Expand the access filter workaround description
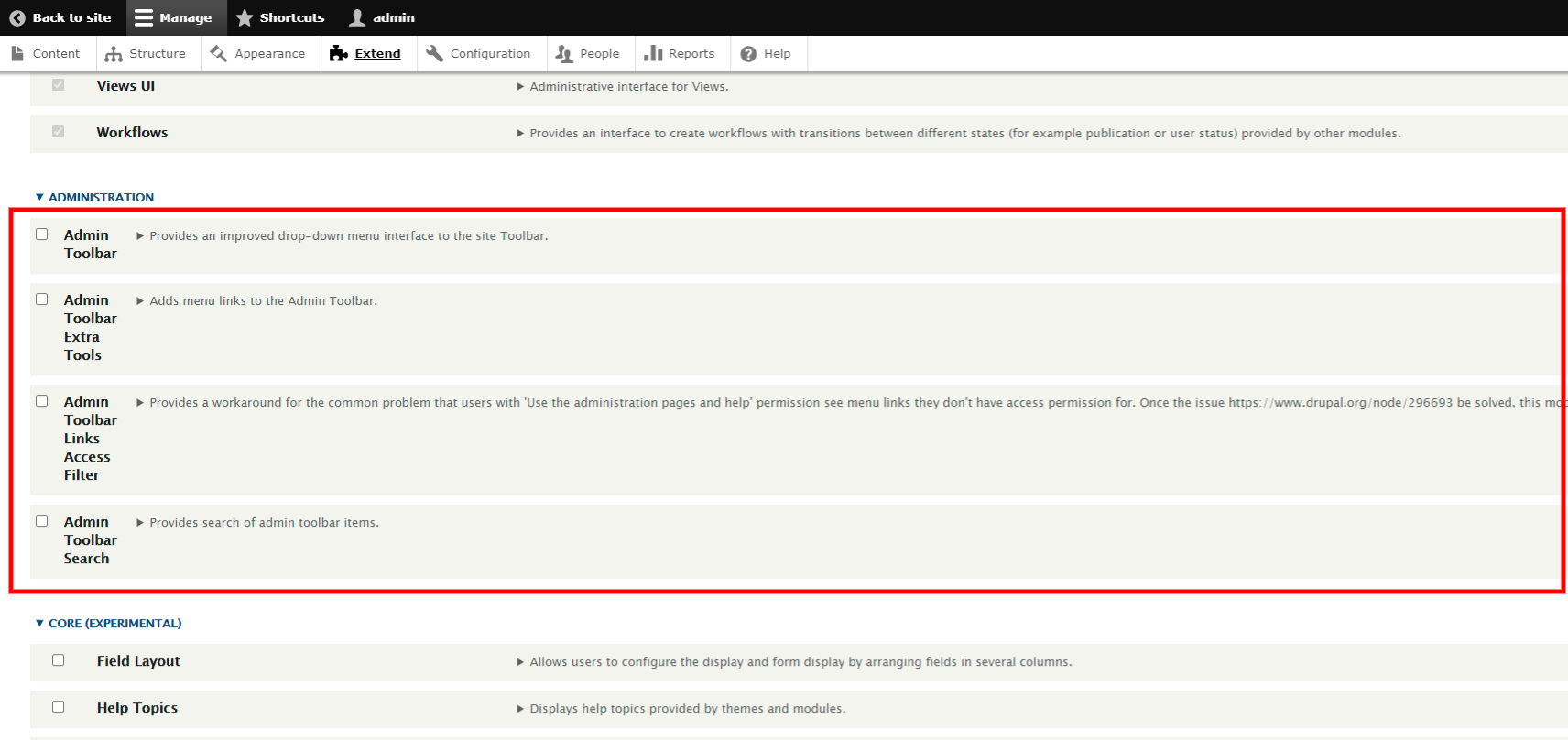1568x740 pixels. 852,403
